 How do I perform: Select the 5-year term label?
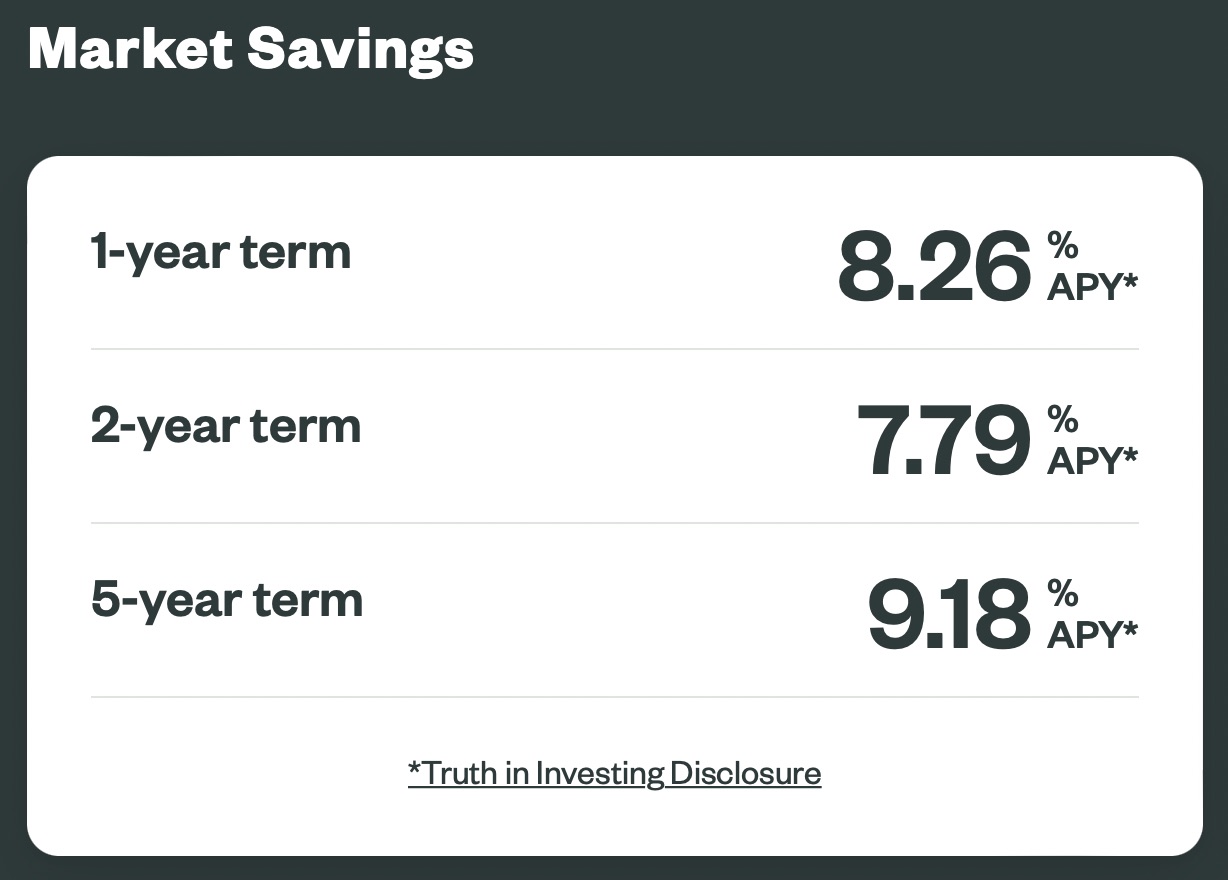(x=227, y=600)
